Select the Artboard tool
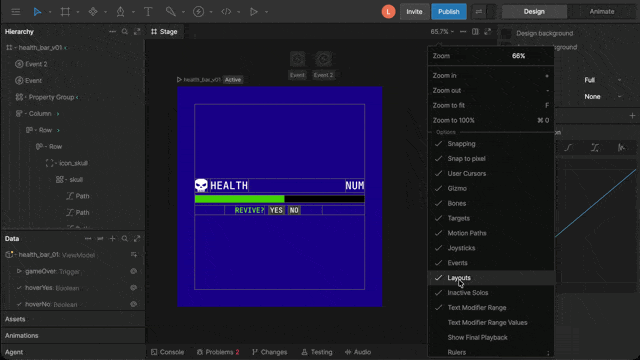 65,11
